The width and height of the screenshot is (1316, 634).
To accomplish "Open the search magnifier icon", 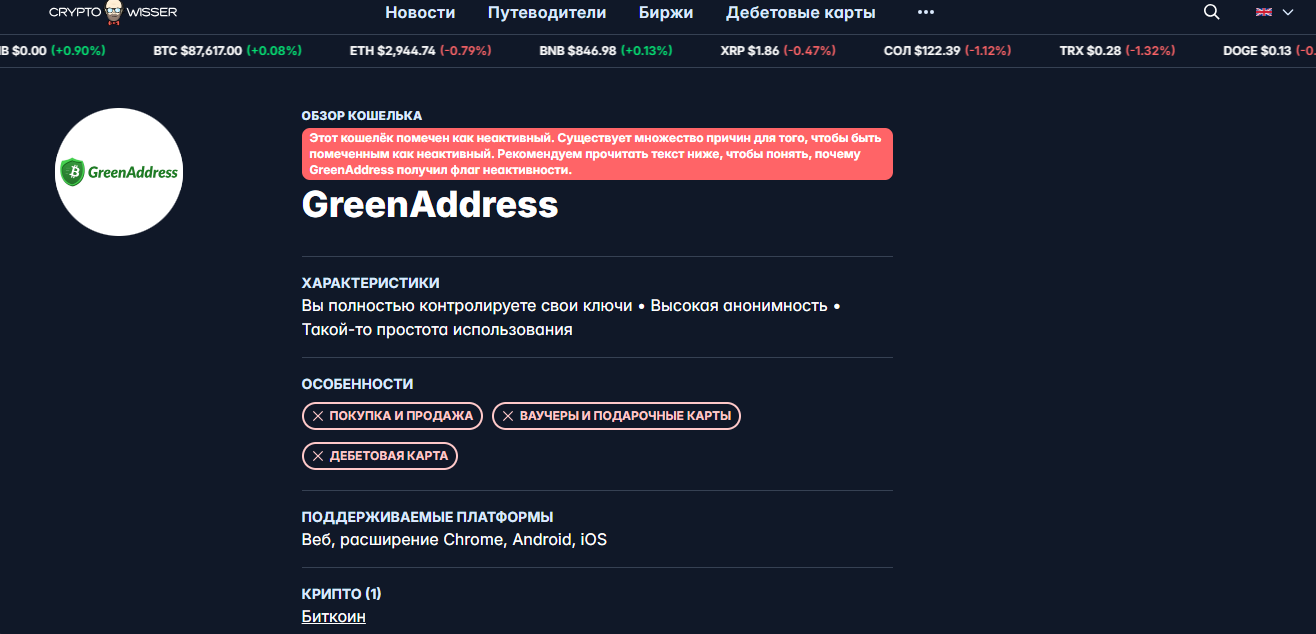I will click(1211, 12).
